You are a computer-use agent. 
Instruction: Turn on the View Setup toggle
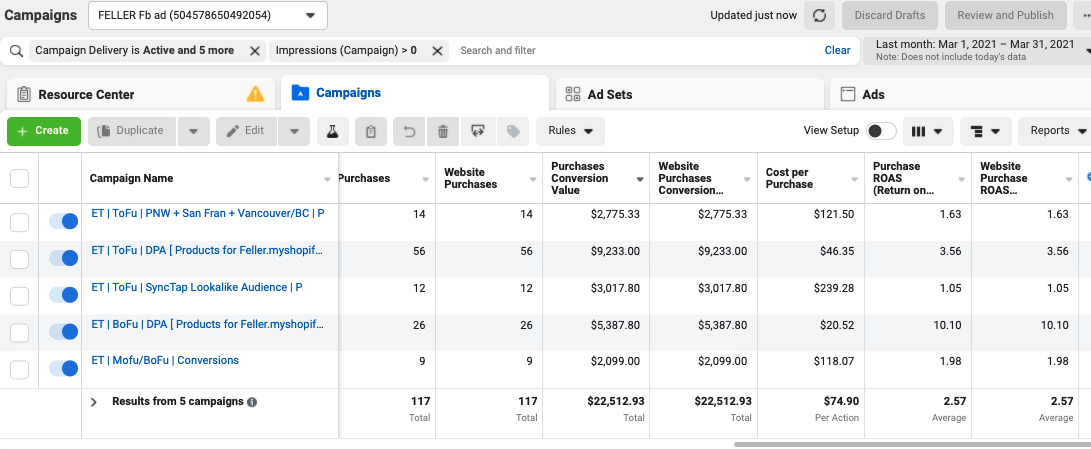click(880, 131)
